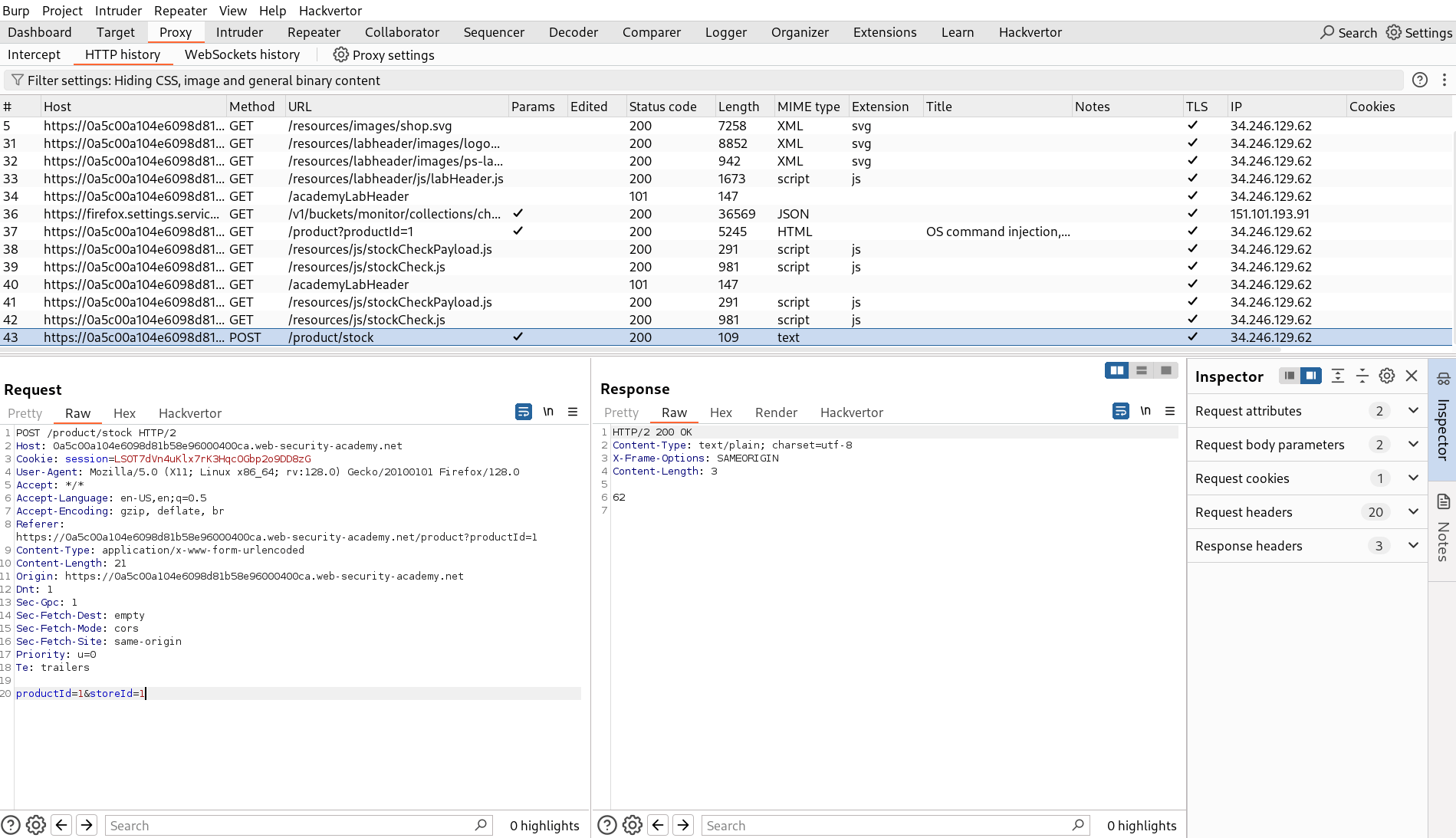Show Request Hex view
The width and height of the screenshot is (1456, 838).
point(124,413)
